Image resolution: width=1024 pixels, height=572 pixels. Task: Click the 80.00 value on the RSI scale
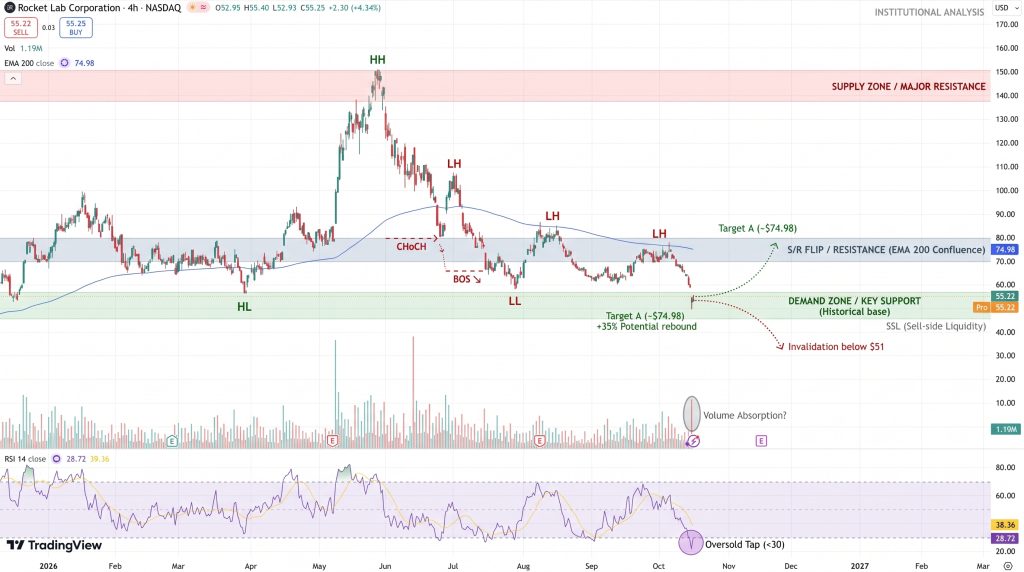click(x=1005, y=468)
